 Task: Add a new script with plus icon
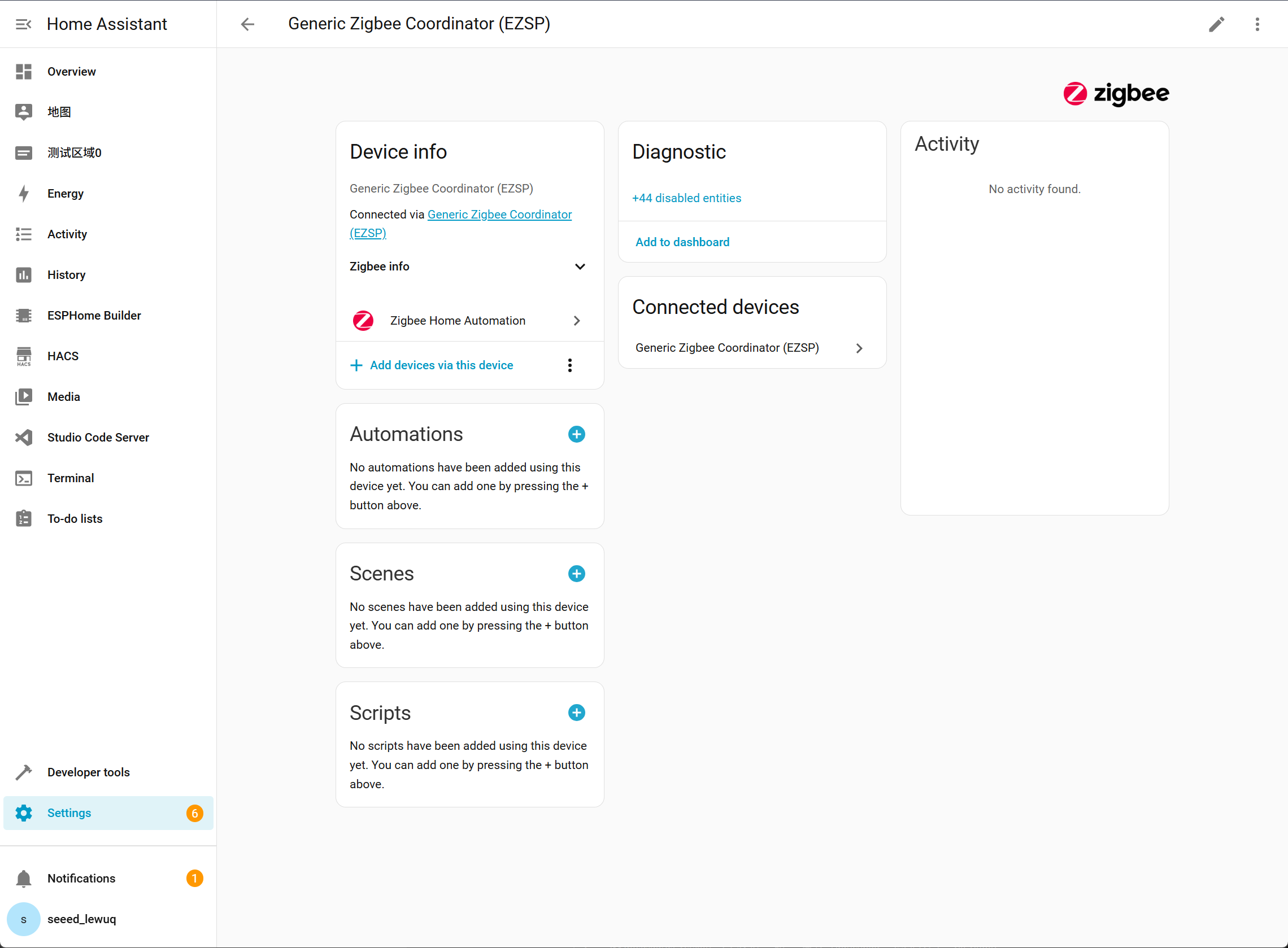576,713
